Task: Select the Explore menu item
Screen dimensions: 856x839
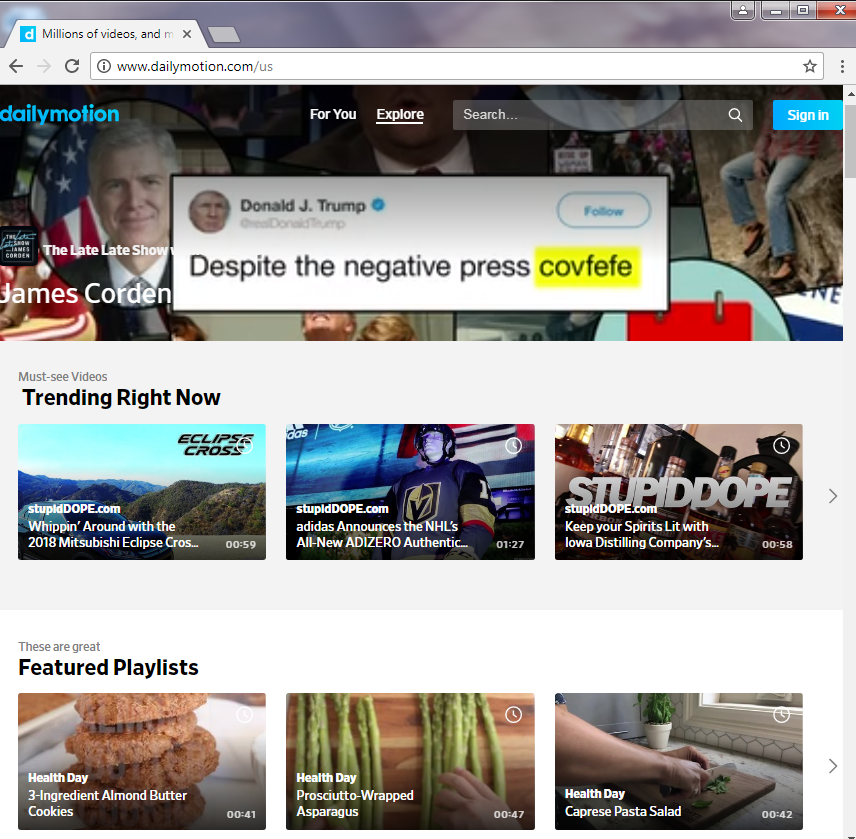Action: coord(400,115)
